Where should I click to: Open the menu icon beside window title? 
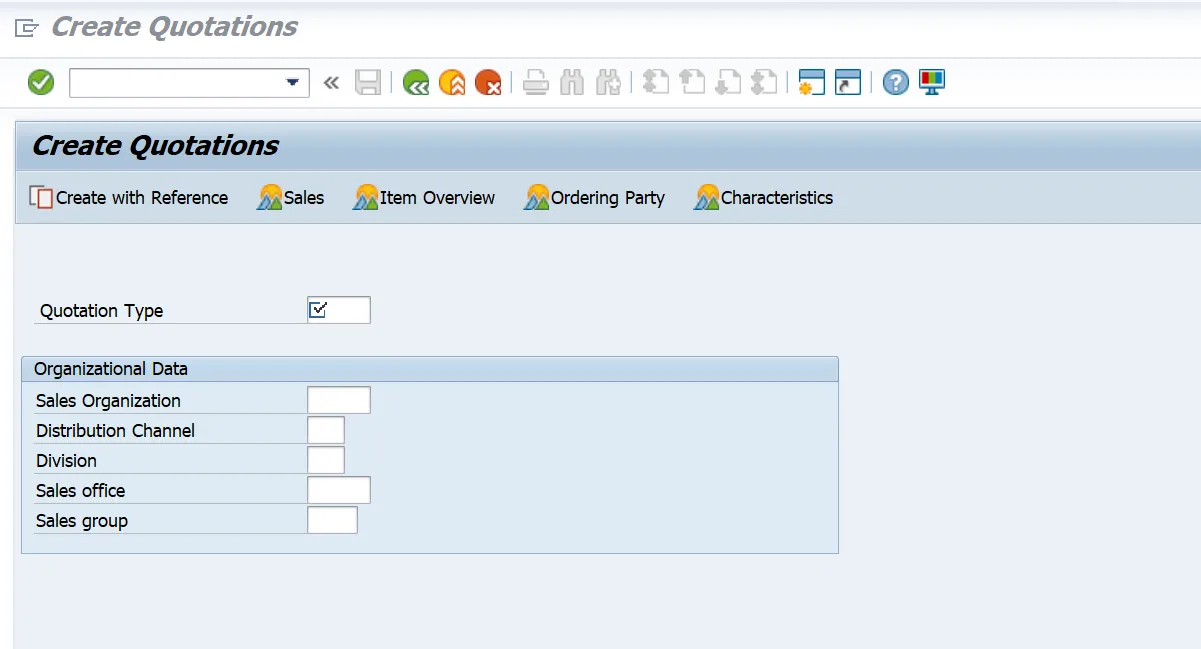point(27,28)
